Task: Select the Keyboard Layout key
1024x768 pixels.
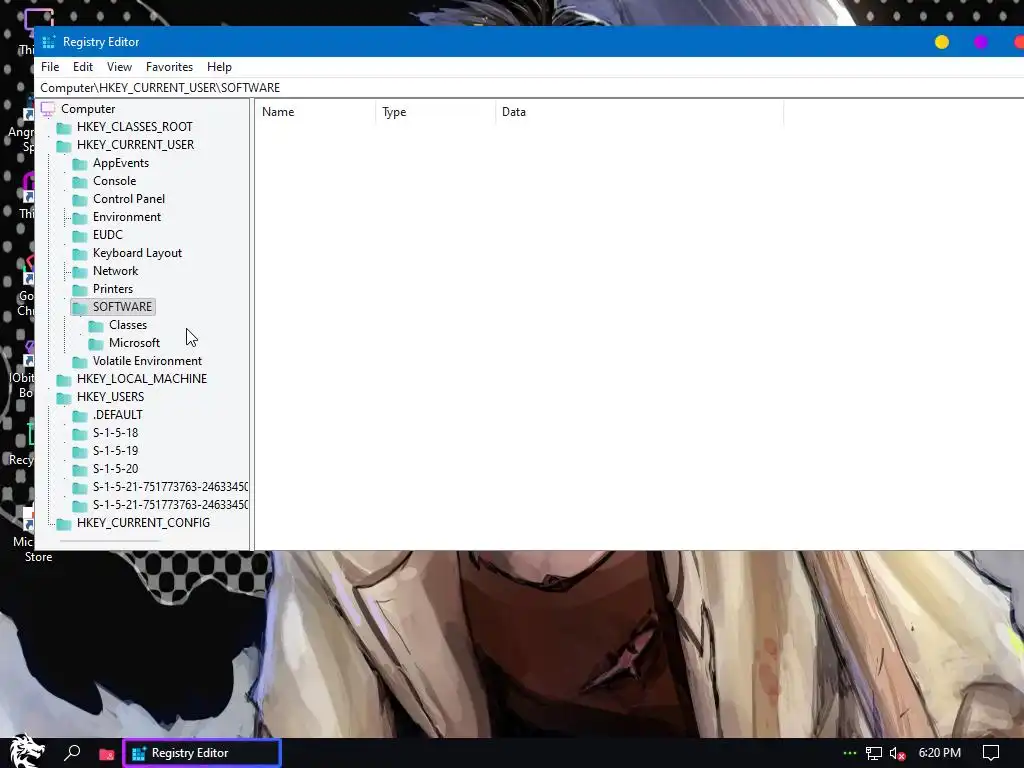Action: pos(137,253)
